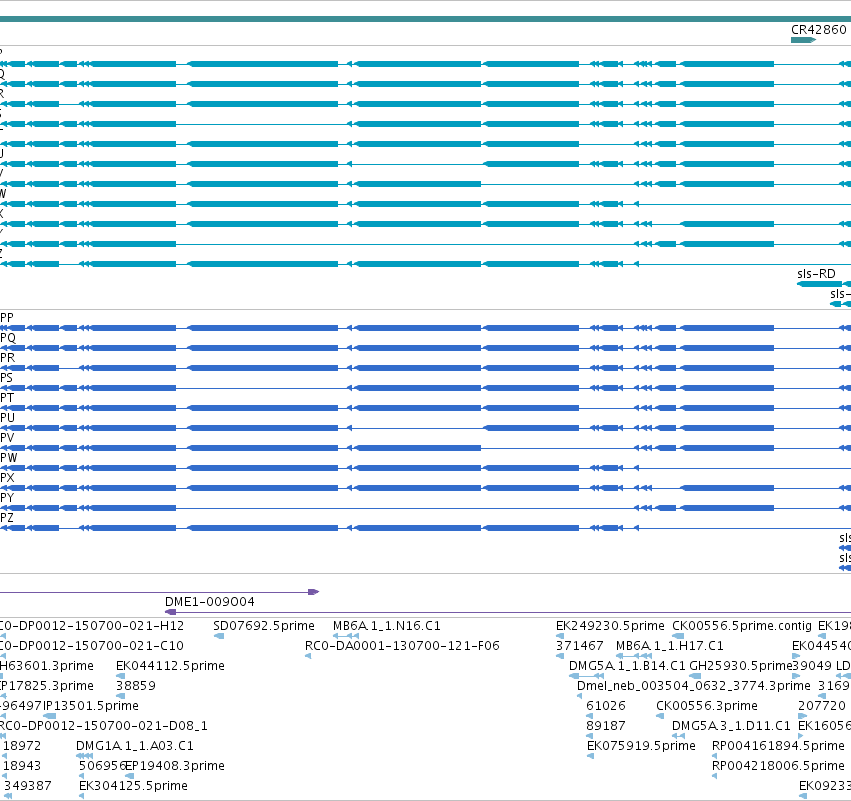The image size is (851, 801).
Task: Click the 349387 feature label
Action: [28, 786]
